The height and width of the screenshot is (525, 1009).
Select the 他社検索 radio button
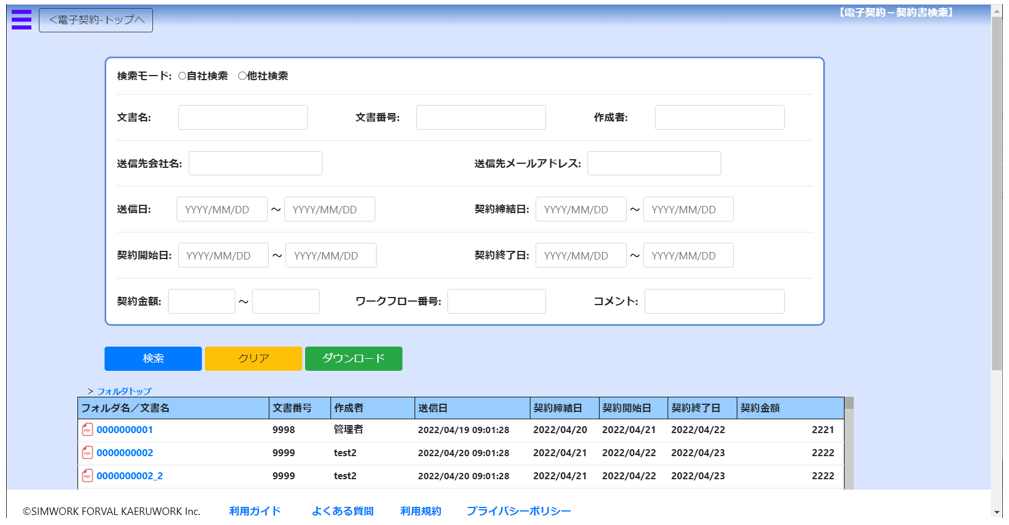(x=242, y=76)
